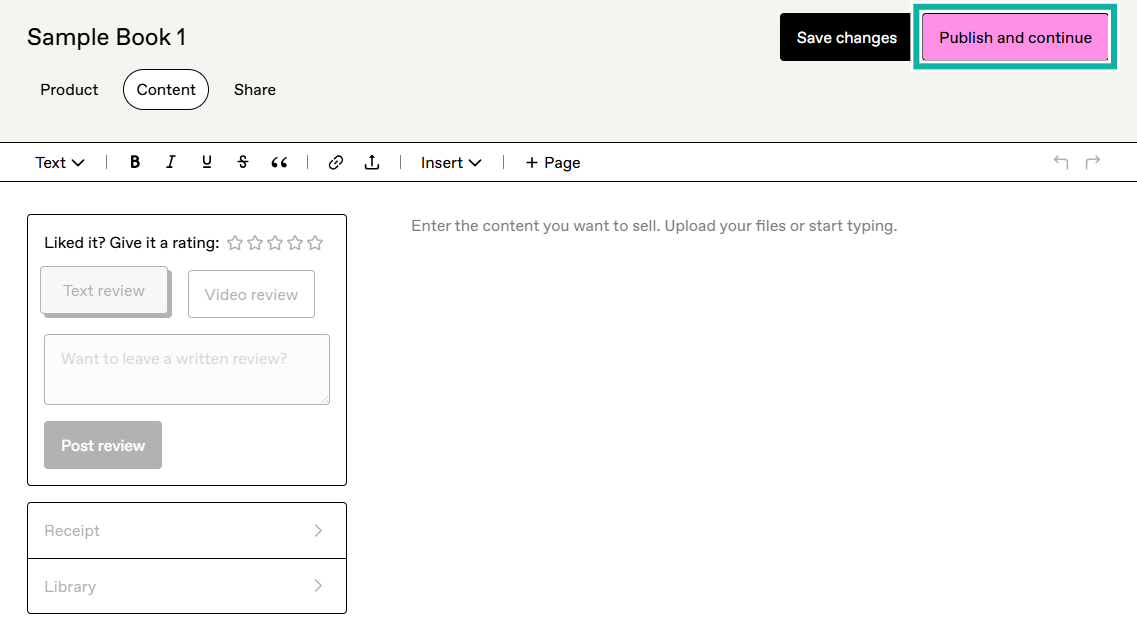
Task: Upload a file to the content
Action: click(x=372, y=162)
